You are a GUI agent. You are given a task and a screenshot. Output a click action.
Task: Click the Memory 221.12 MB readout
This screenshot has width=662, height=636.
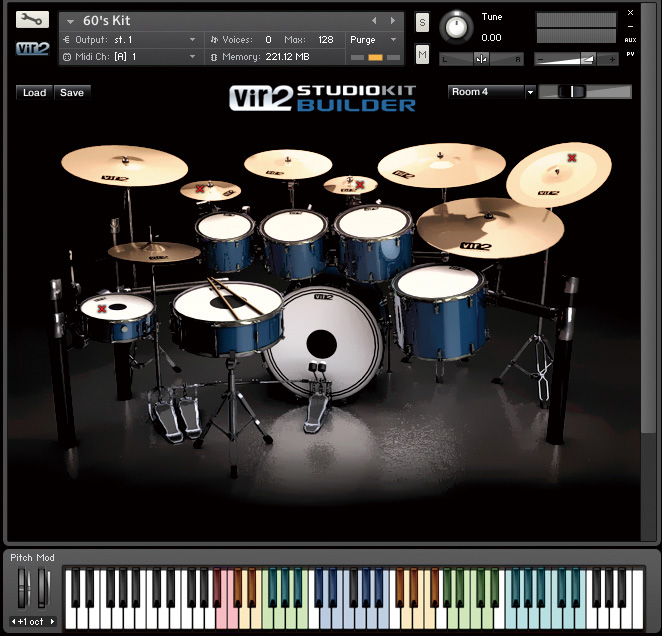(288, 57)
